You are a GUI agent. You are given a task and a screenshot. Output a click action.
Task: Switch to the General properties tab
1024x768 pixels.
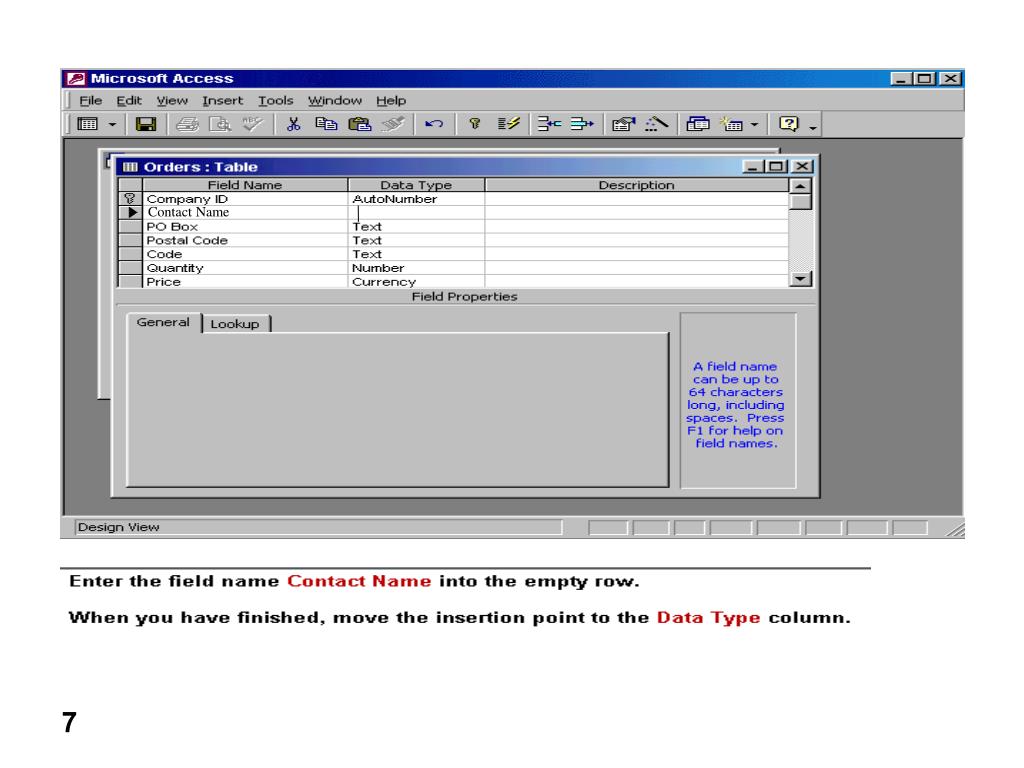click(163, 322)
